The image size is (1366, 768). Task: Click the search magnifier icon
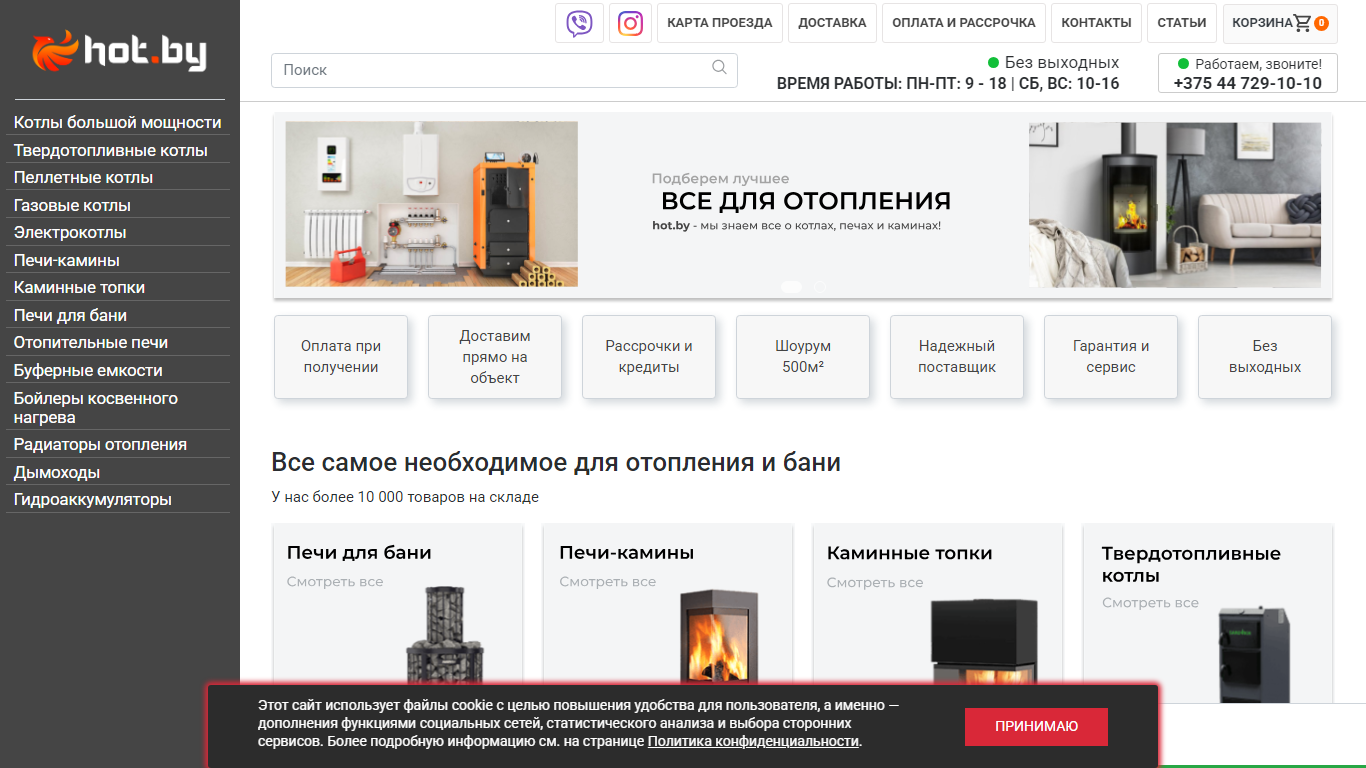pos(719,68)
